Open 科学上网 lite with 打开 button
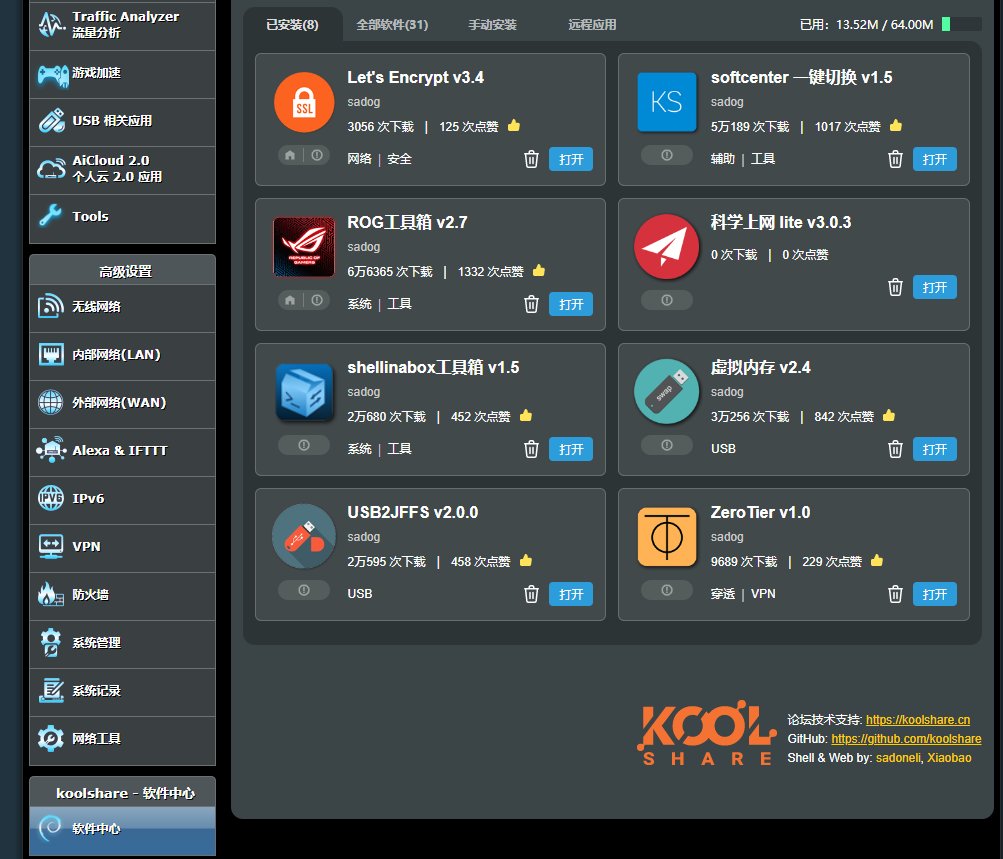 click(935, 288)
